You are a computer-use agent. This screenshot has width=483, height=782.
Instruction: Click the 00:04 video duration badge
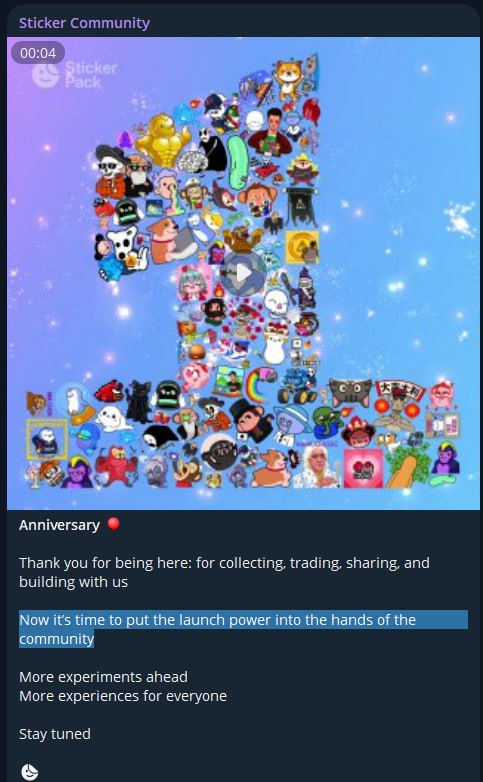click(x=38, y=53)
